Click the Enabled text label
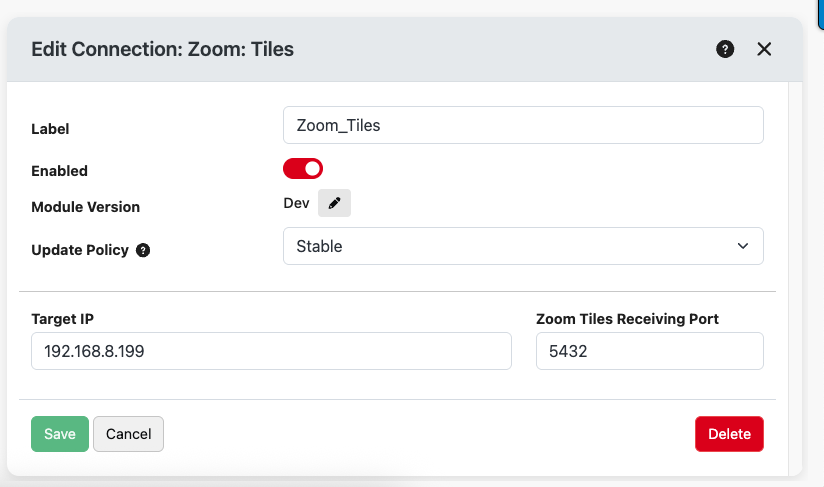Screen dimensions: 824x487 pos(59,171)
